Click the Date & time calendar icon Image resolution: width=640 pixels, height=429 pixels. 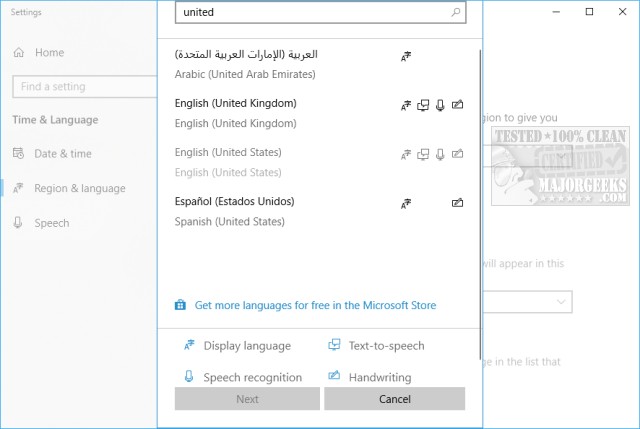coord(19,154)
